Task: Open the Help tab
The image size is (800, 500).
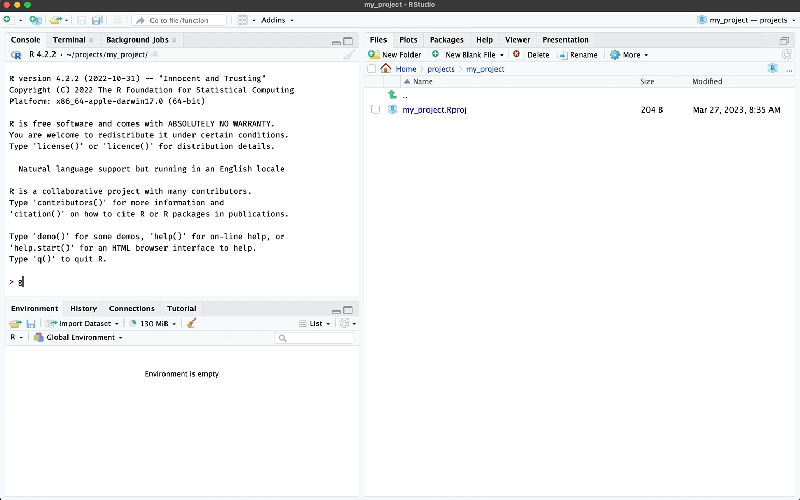Action: pos(484,40)
